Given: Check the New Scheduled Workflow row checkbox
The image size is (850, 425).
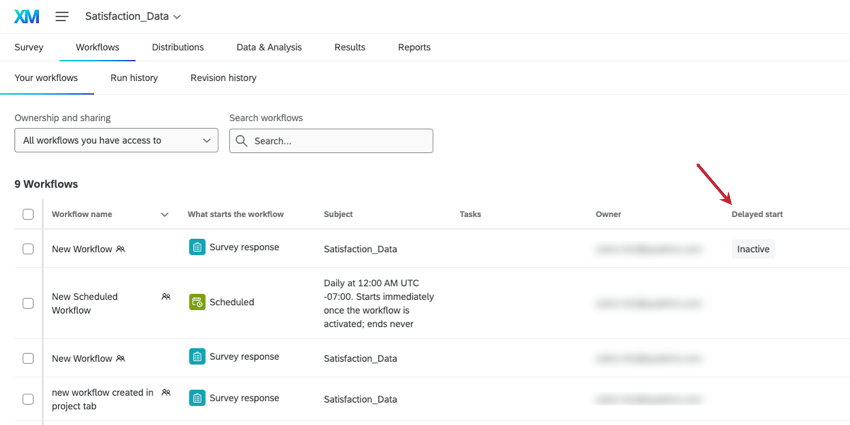Looking at the screenshot, I should point(28,303).
